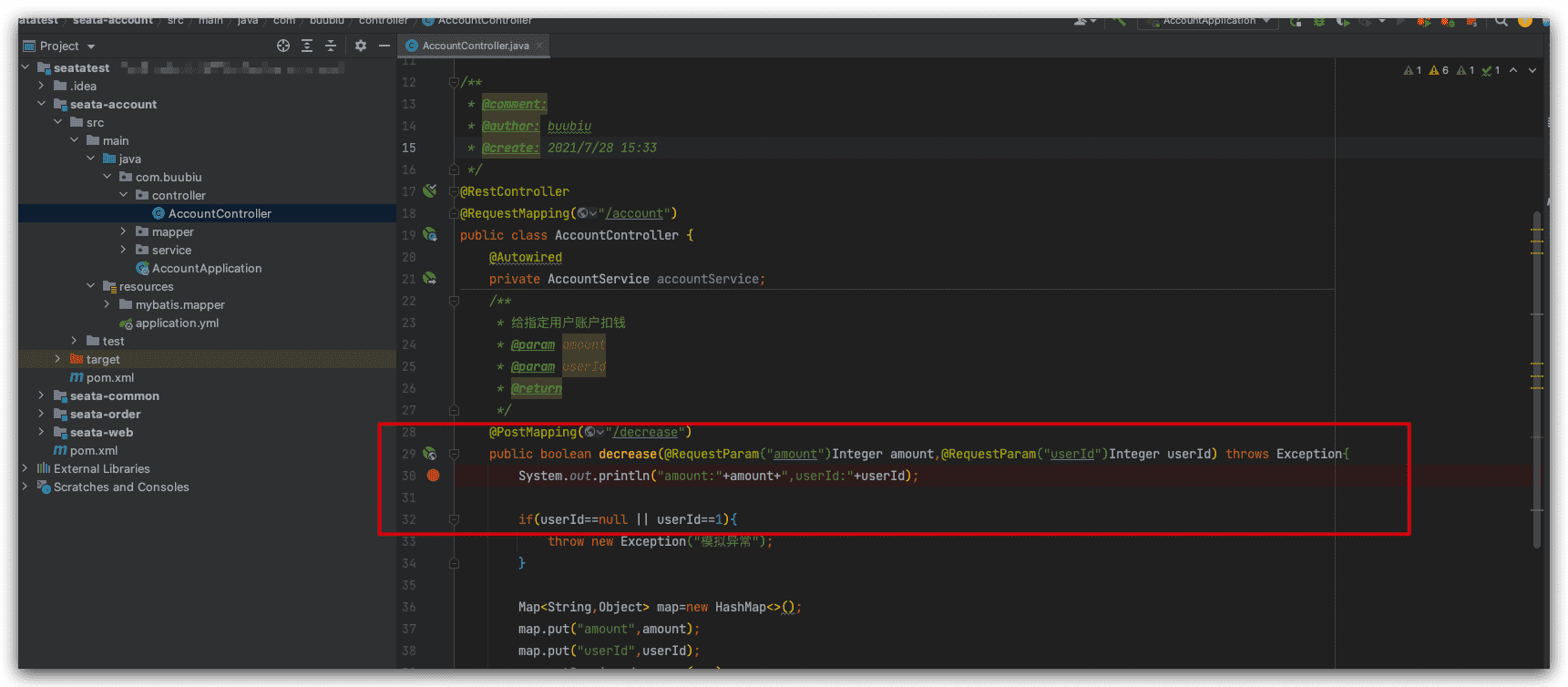Screen dimensions: 1568x687
Task: Open Search Everywhere magnifier icon
Action: [1501, 21]
